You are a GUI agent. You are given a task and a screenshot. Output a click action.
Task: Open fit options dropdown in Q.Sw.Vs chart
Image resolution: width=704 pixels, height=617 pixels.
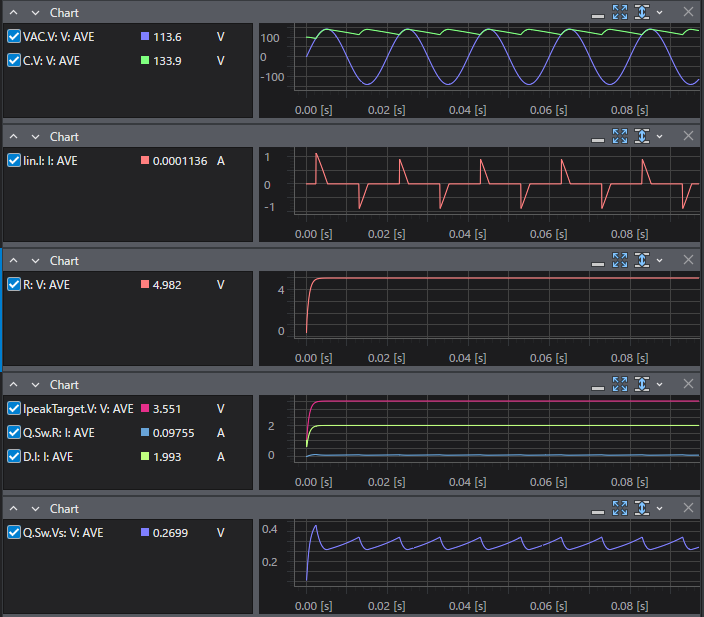[x=659, y=508]
